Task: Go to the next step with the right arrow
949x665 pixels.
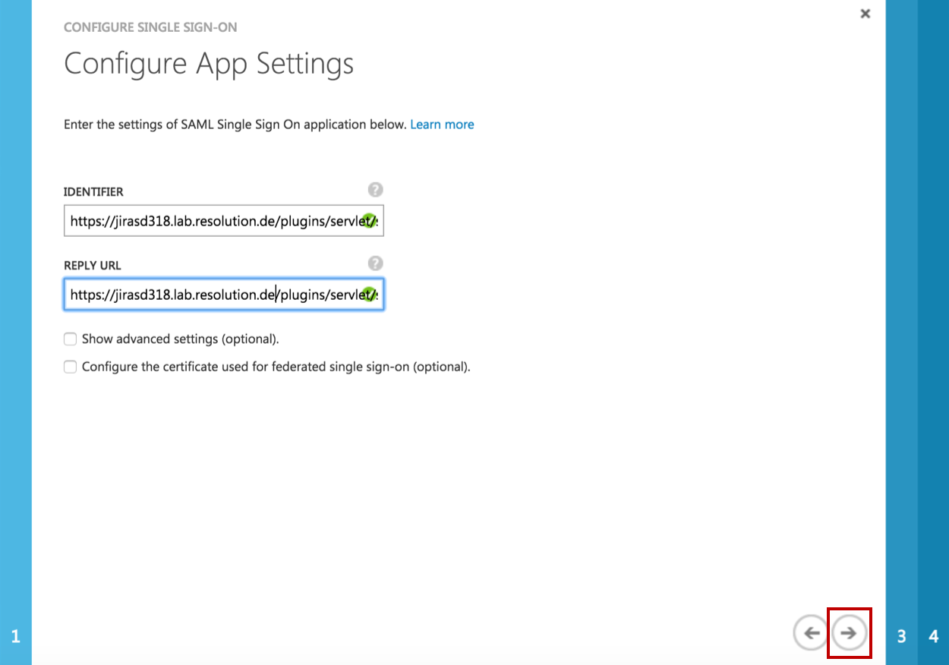Action: 849,633
